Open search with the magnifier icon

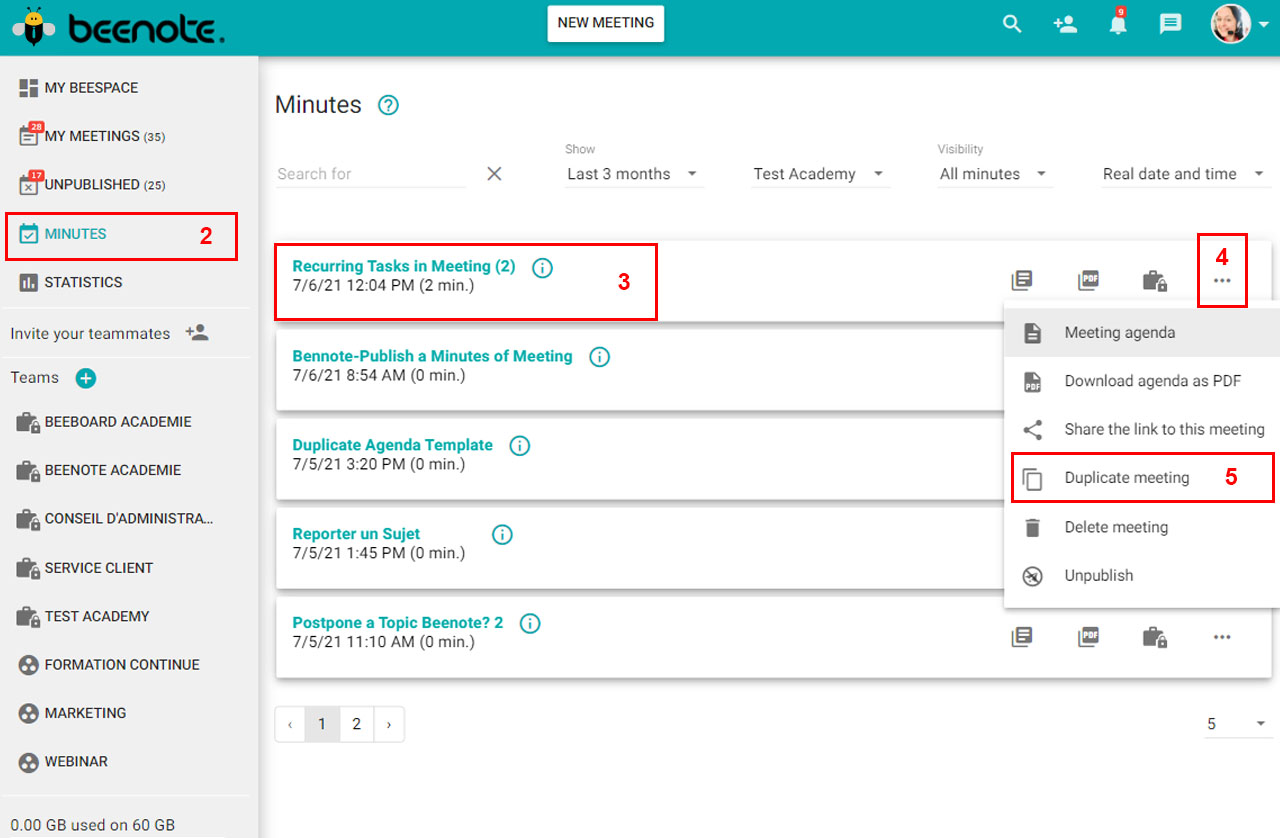pyautogui.click(x=1012, y=24)
